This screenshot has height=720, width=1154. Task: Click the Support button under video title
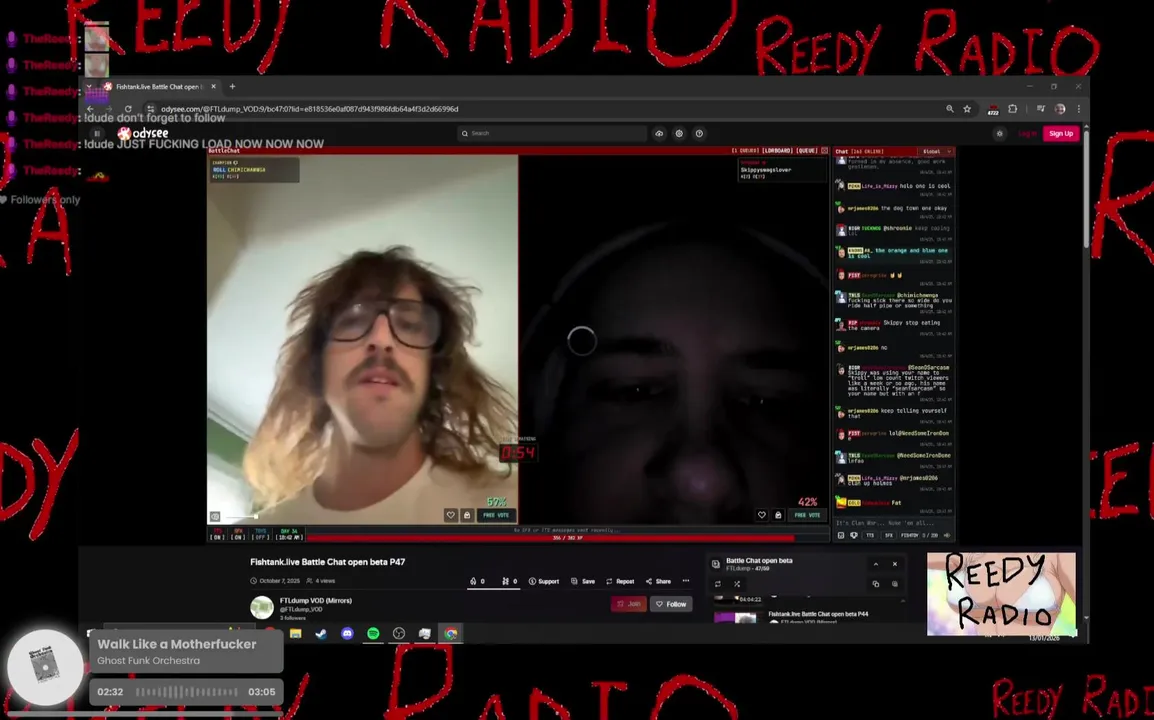click(544, 582)
